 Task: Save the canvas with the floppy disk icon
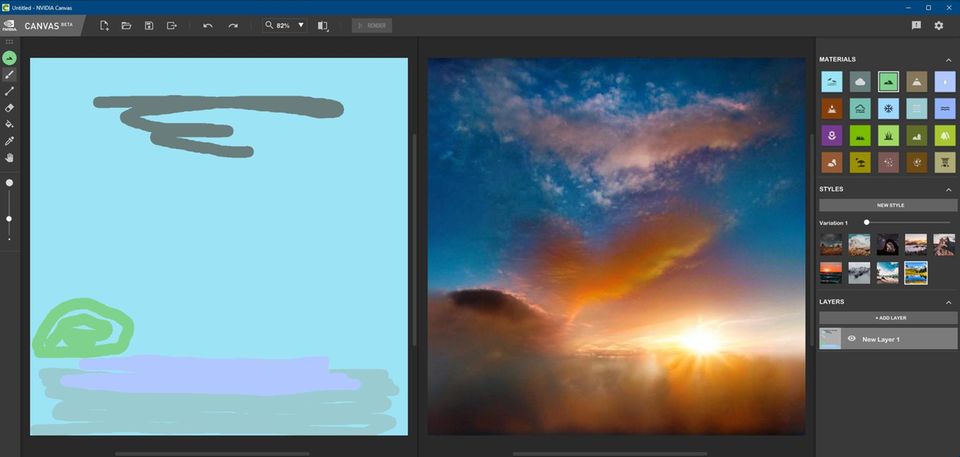click(x=149, y=26)
